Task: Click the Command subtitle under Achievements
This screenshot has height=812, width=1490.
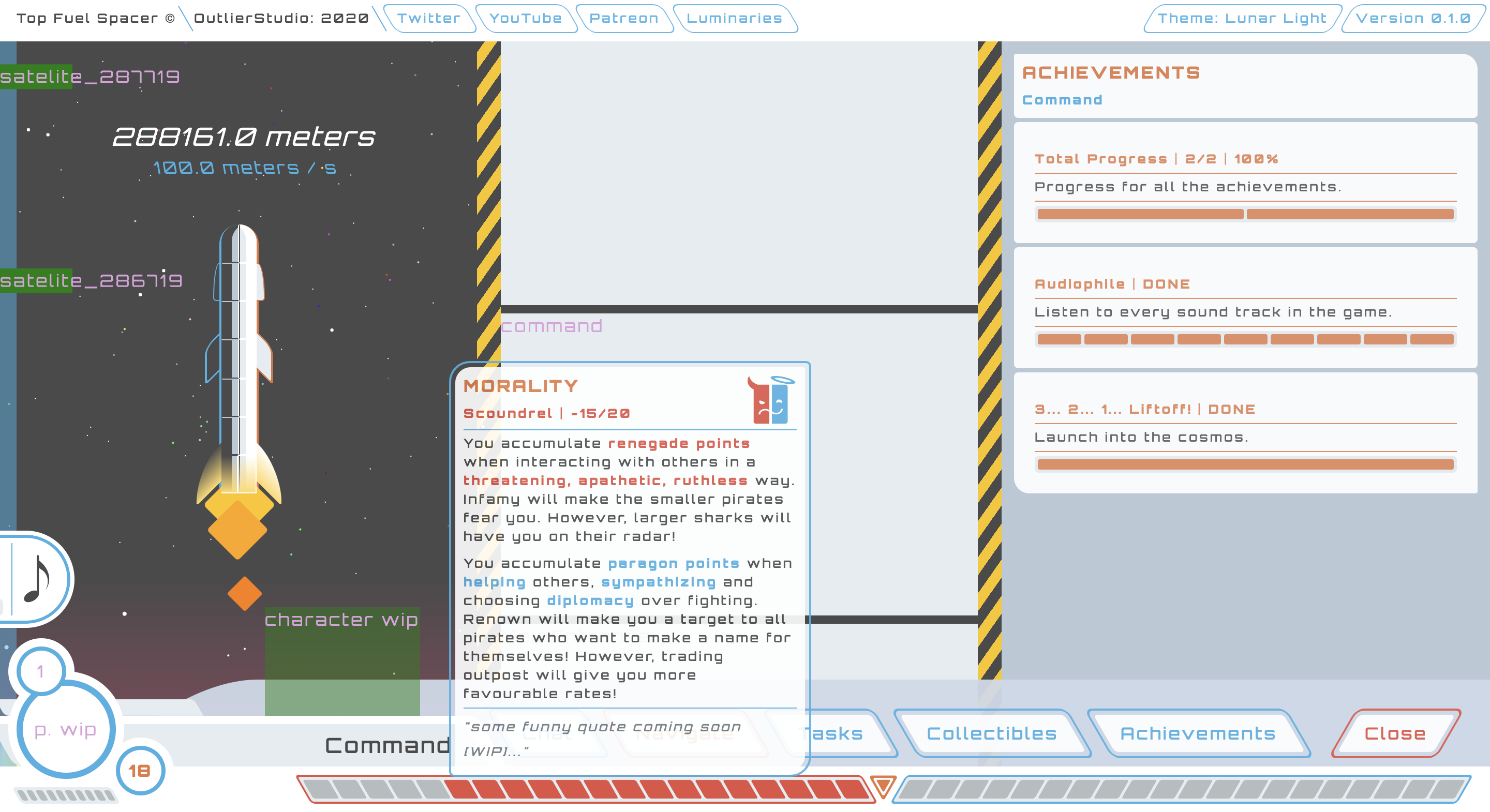Action: (1063, 100)
